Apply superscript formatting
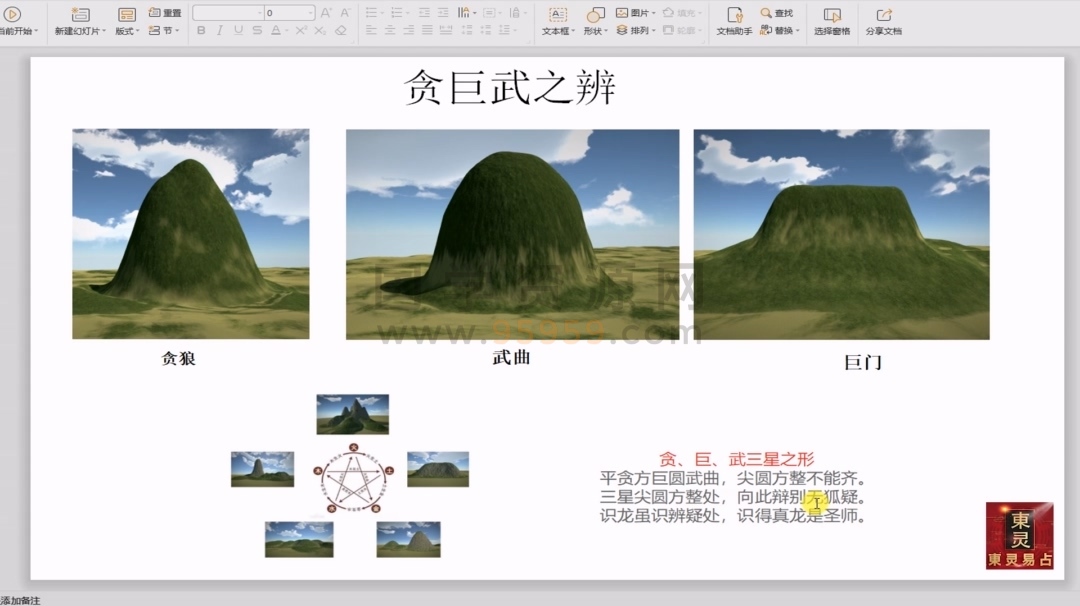Screen dimensions: 1080x606 (x=301, y=30)
